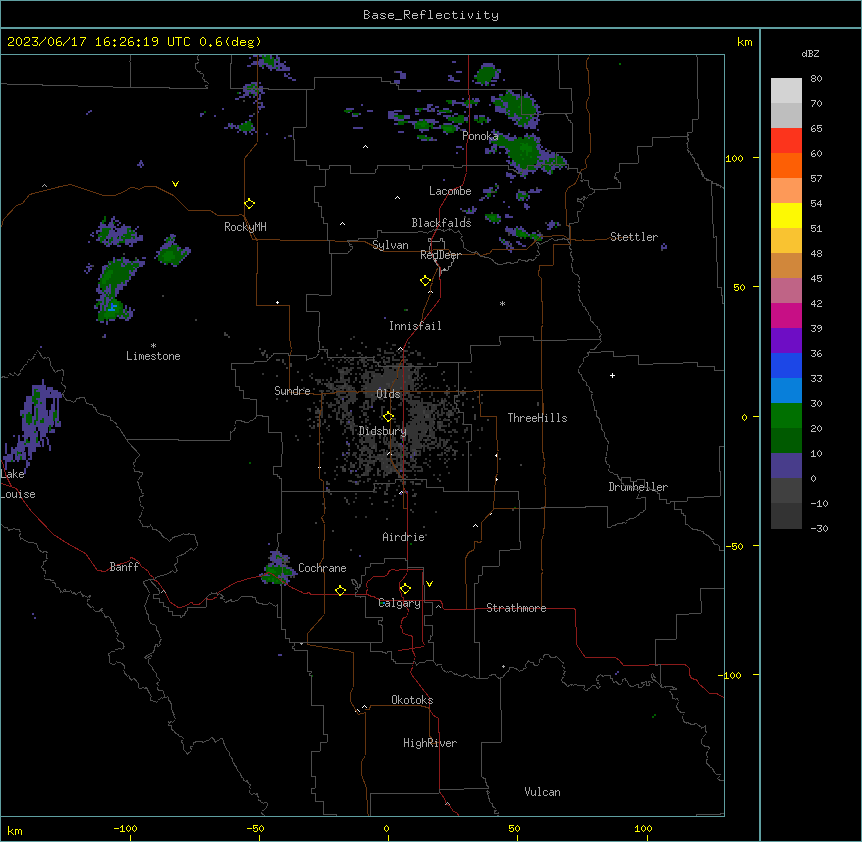Image resolution: width=862 pixels, height=842 pixels.
Task: Click the royal blue 36 dBZ legend swatch
Action: point(786,365)
